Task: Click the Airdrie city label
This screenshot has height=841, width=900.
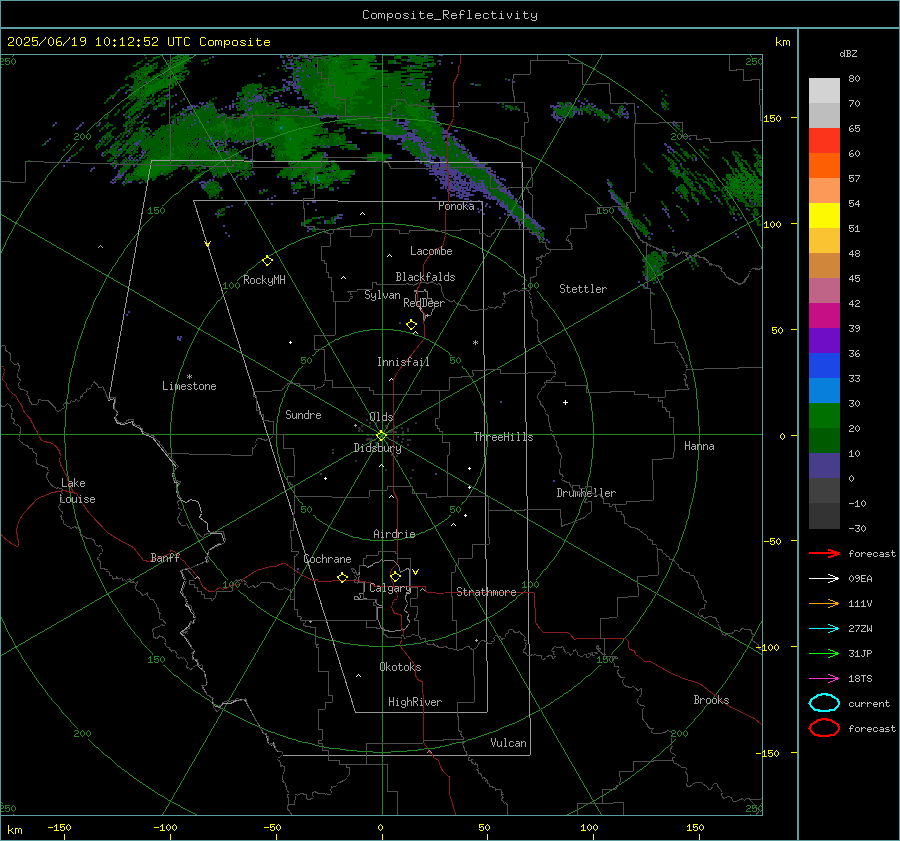Action: pos(394,534)
